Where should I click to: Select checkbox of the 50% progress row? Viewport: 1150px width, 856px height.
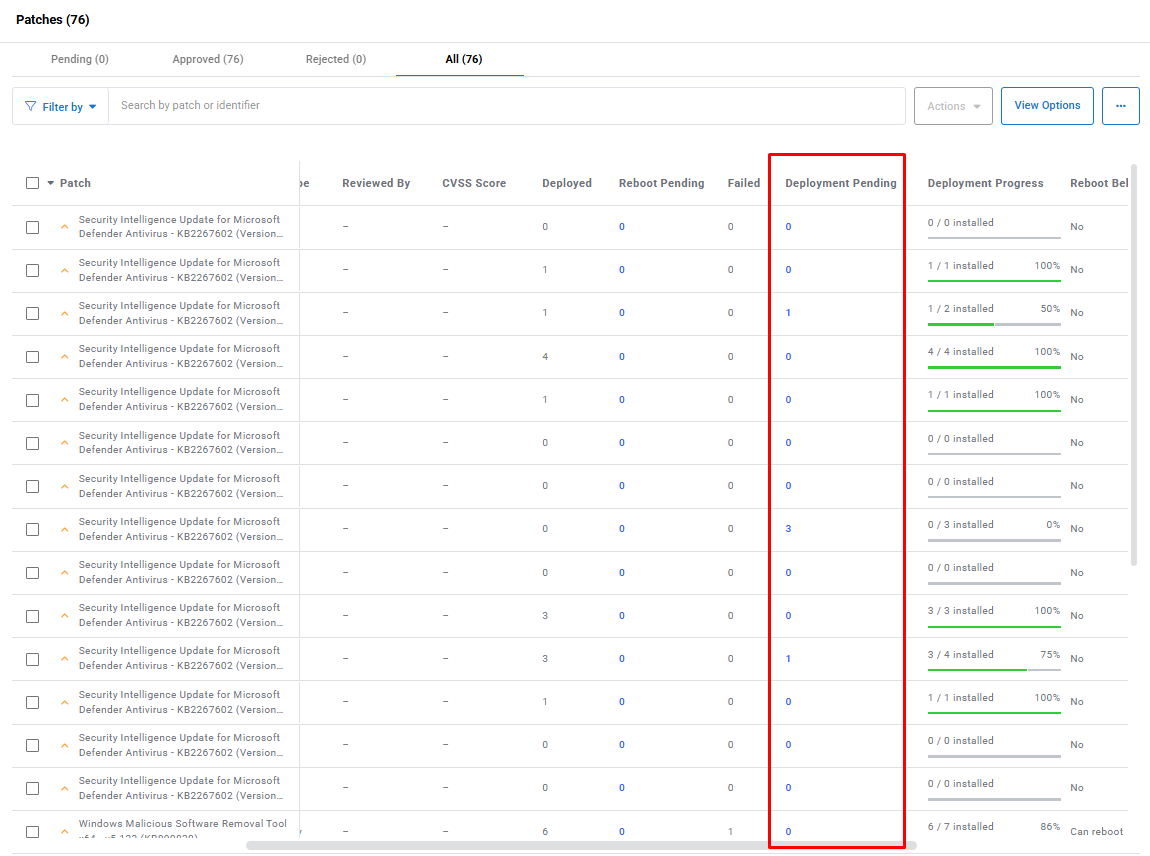tap(33, 313)
